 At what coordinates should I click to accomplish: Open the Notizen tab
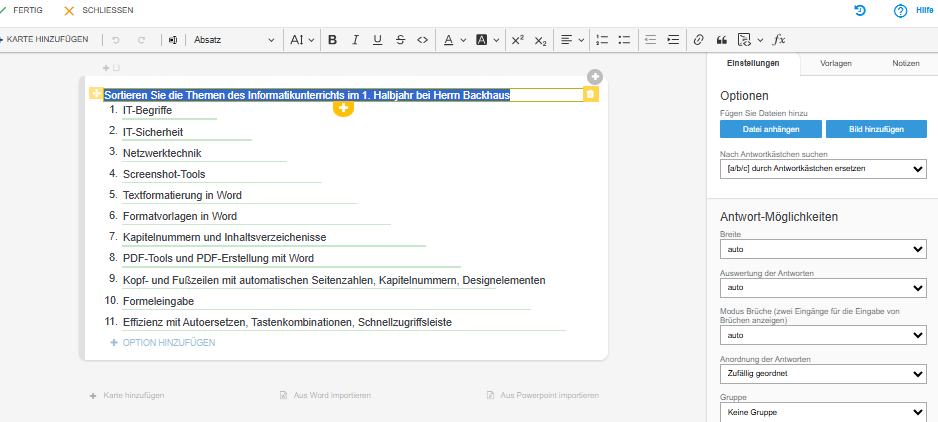click(x=905, y=63)
